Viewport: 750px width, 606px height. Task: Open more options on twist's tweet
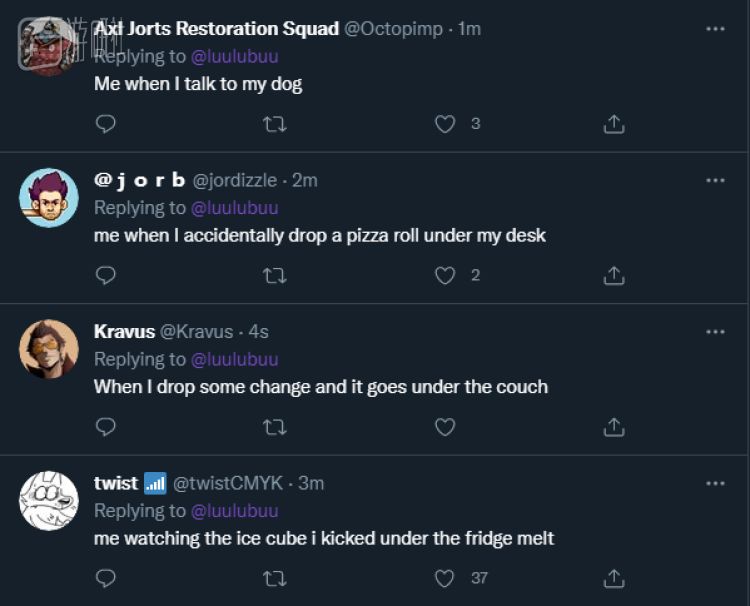click(x=715, y=483)
